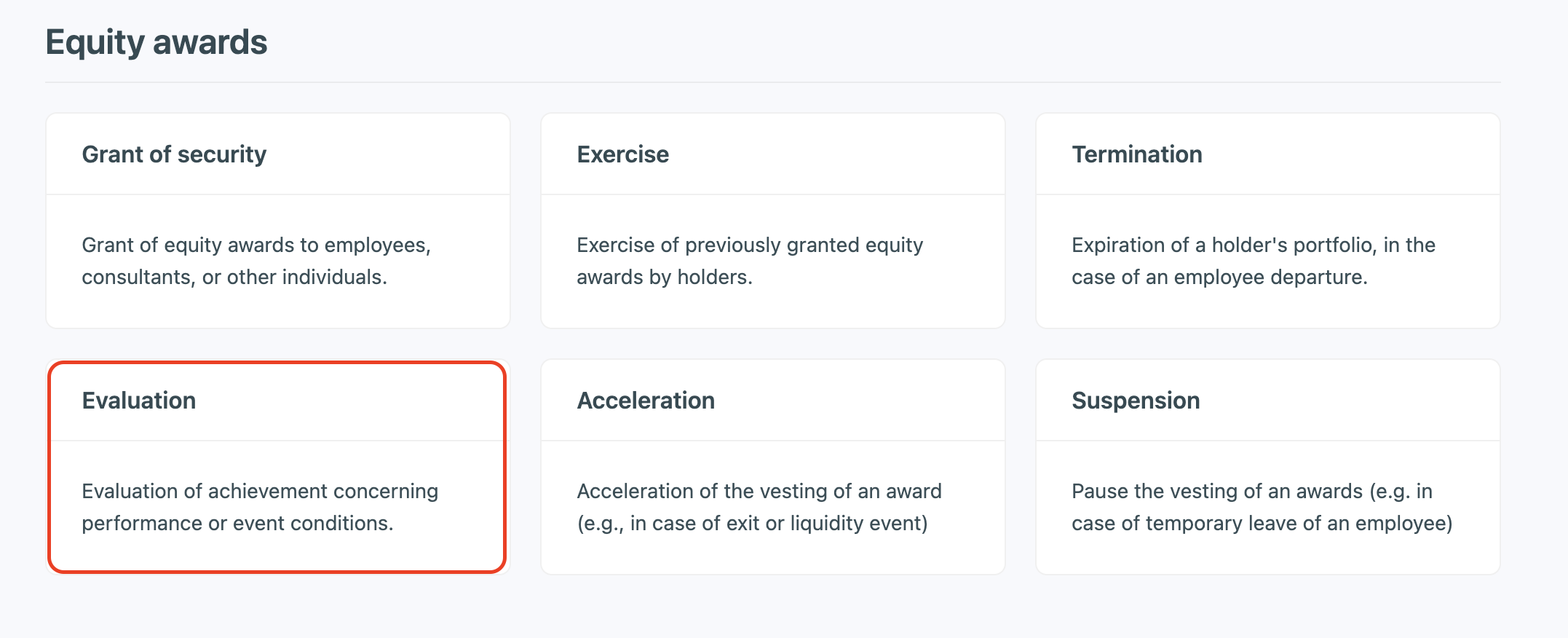Click the "Acceleration" card title
The image size is (1568, 638).
point(646,401)
